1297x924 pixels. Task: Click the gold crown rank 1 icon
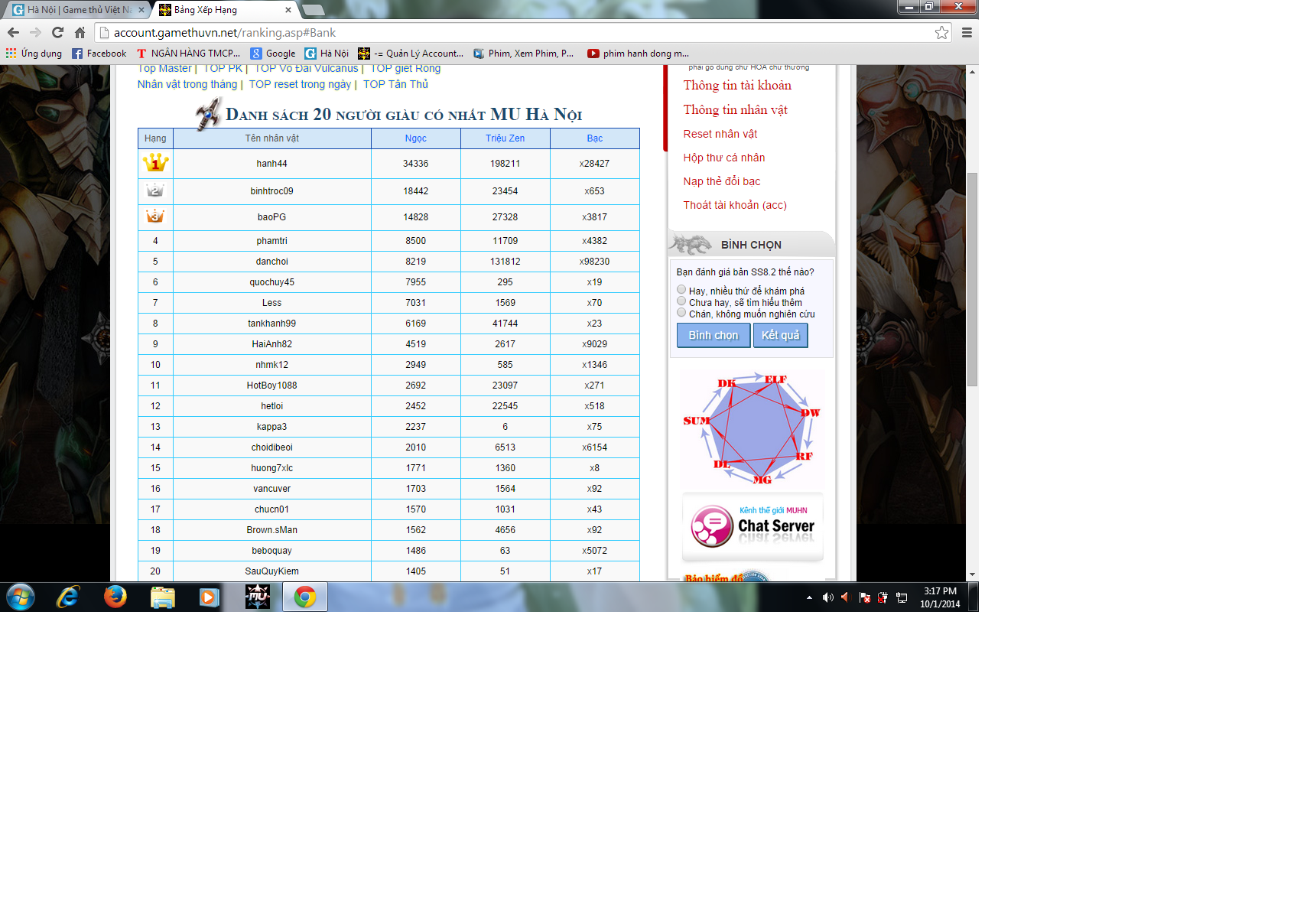155,162
